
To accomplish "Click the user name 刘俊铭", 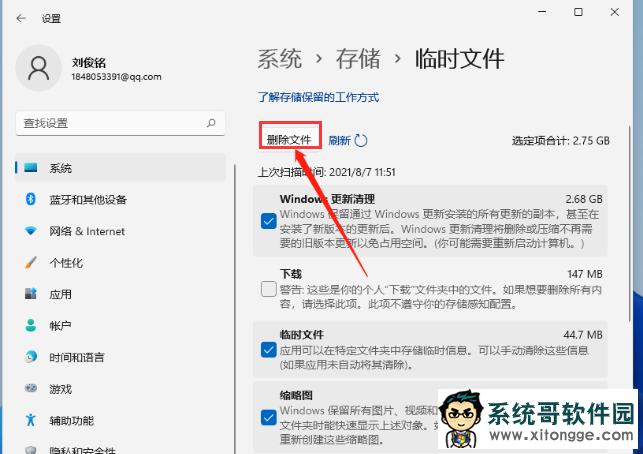I will tap(89, 62).
